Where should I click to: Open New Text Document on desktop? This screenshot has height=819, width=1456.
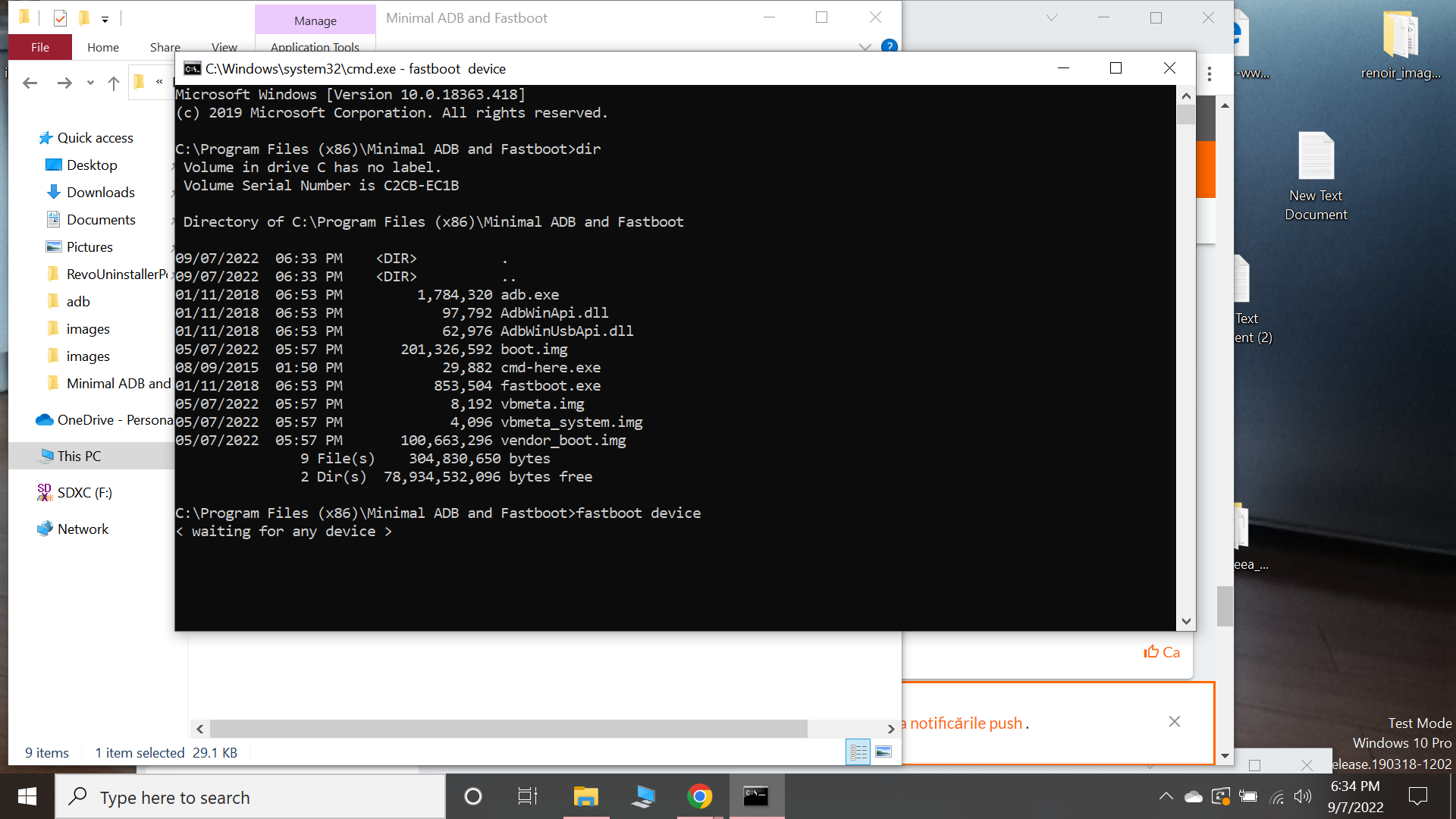point(1316,177)
